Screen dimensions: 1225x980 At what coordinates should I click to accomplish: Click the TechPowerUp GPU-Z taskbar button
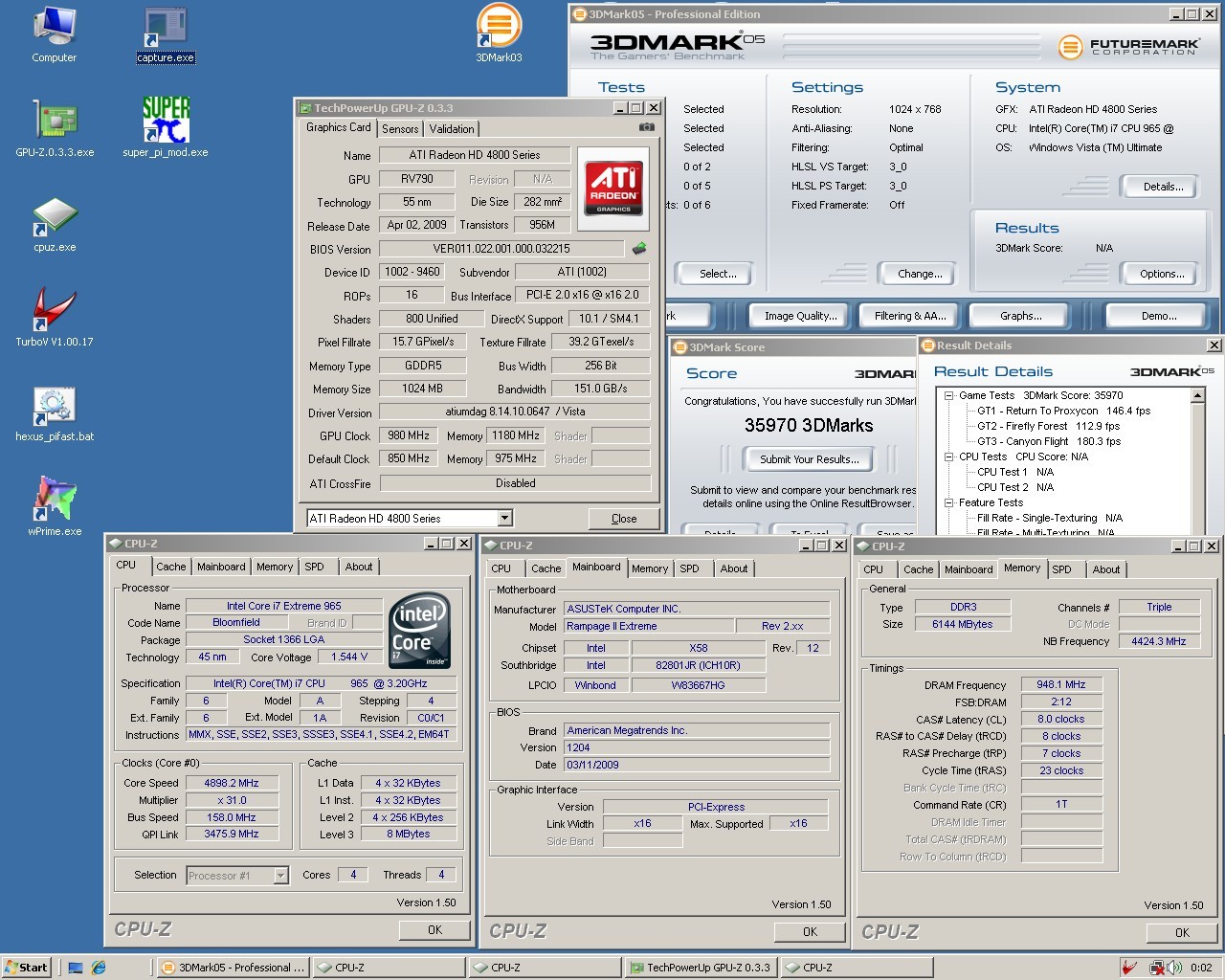700,968
